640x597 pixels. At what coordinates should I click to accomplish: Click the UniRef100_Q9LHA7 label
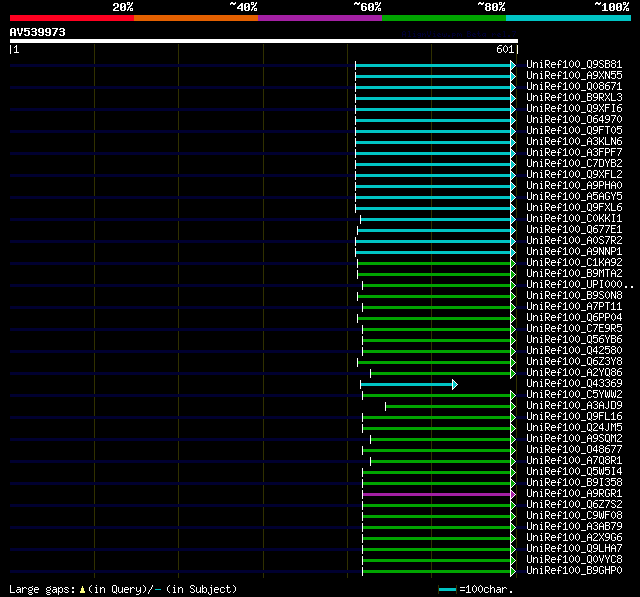pyautogui.click(x=574, y=549)
